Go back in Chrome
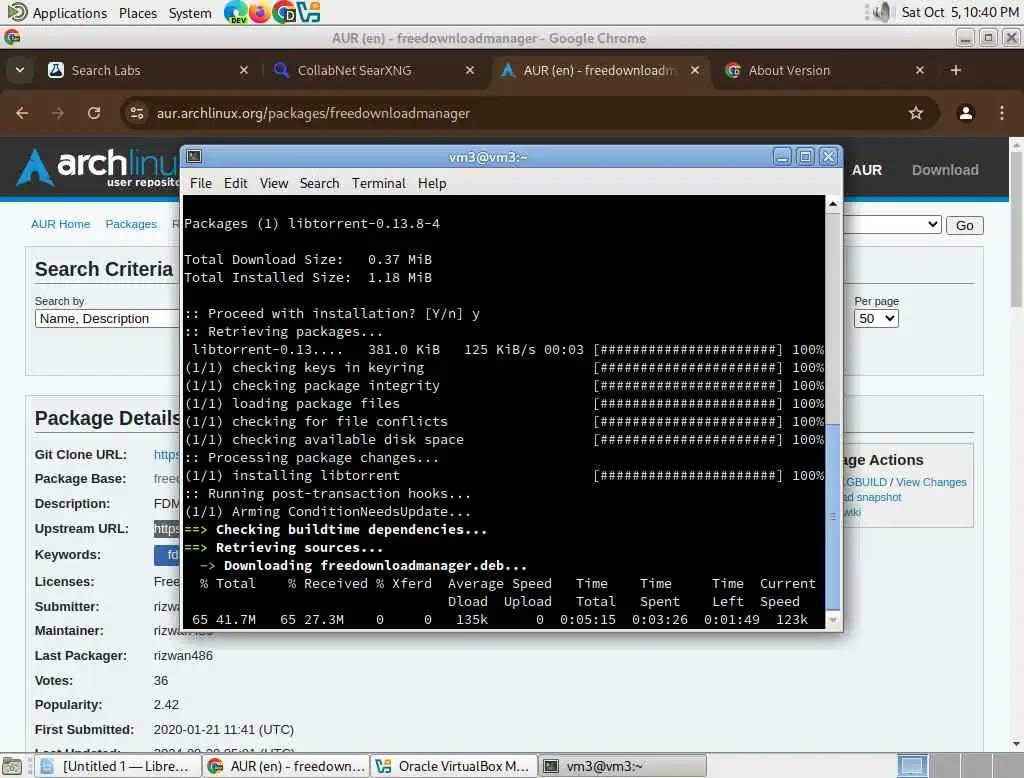Image resolution: width=1024 pixels, height=778 pixels. pyautogui.click(x=22, y=113)
